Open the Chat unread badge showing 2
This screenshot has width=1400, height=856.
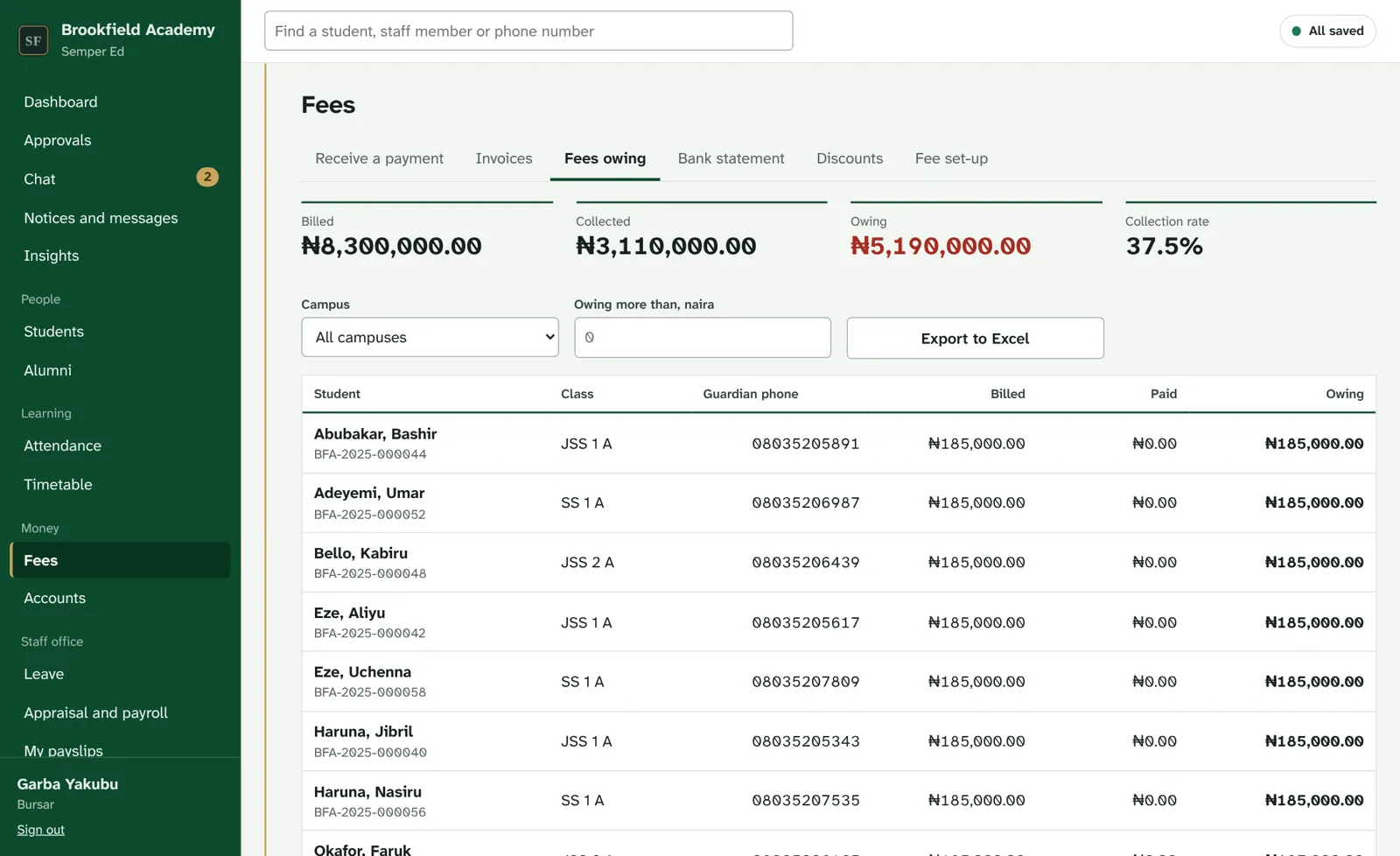207,178
